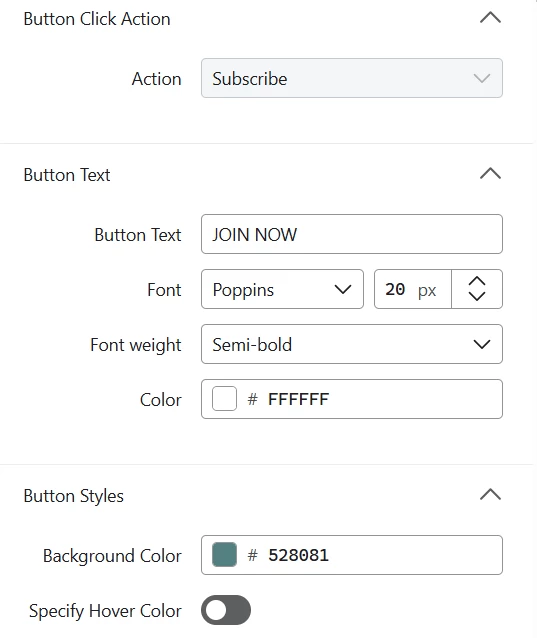This screenshot has width=537, height=638.
Task: Click the Specify Hover Color label
Action: (105, 611)
